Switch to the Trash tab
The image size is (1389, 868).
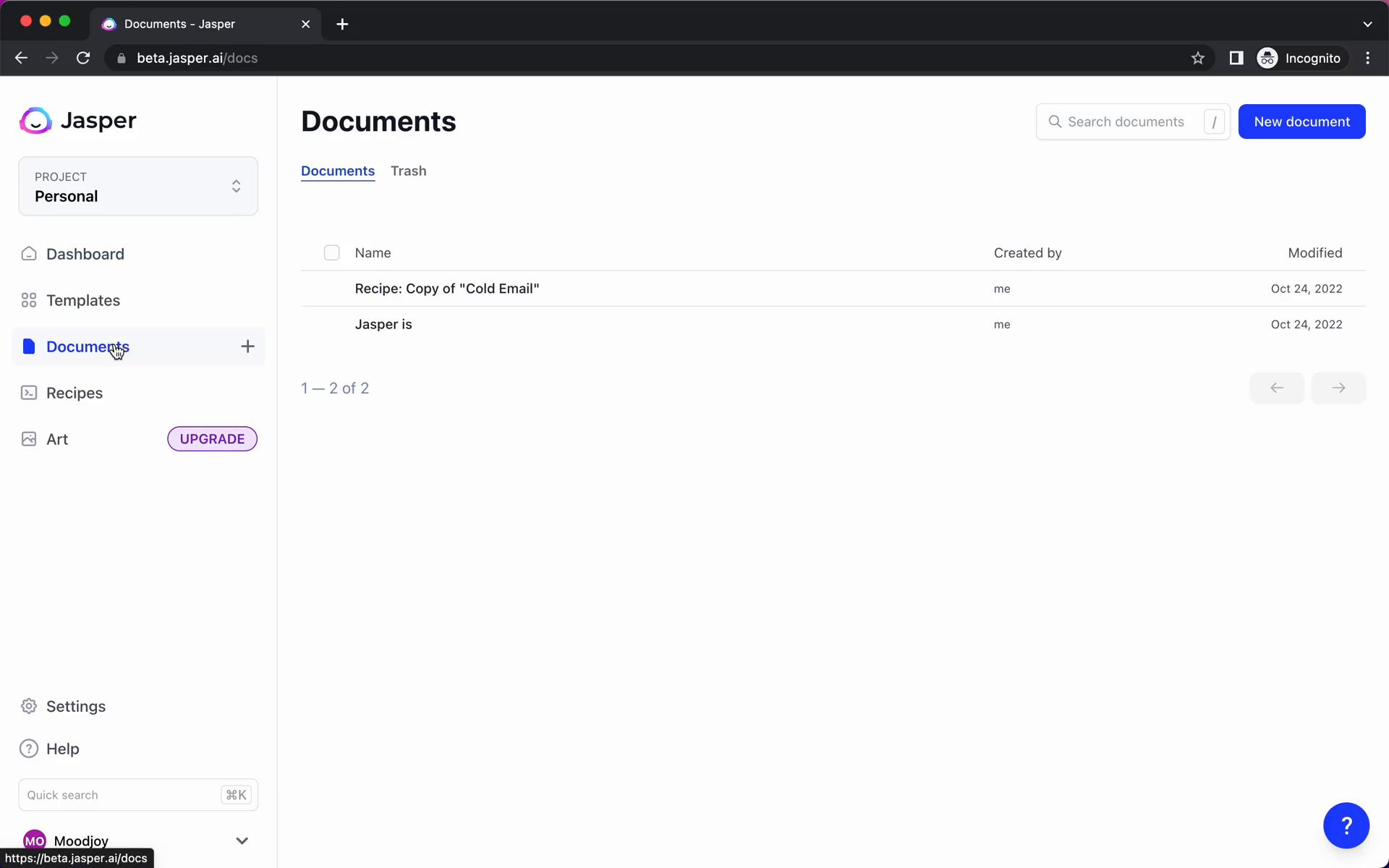[x=408, y=170]
